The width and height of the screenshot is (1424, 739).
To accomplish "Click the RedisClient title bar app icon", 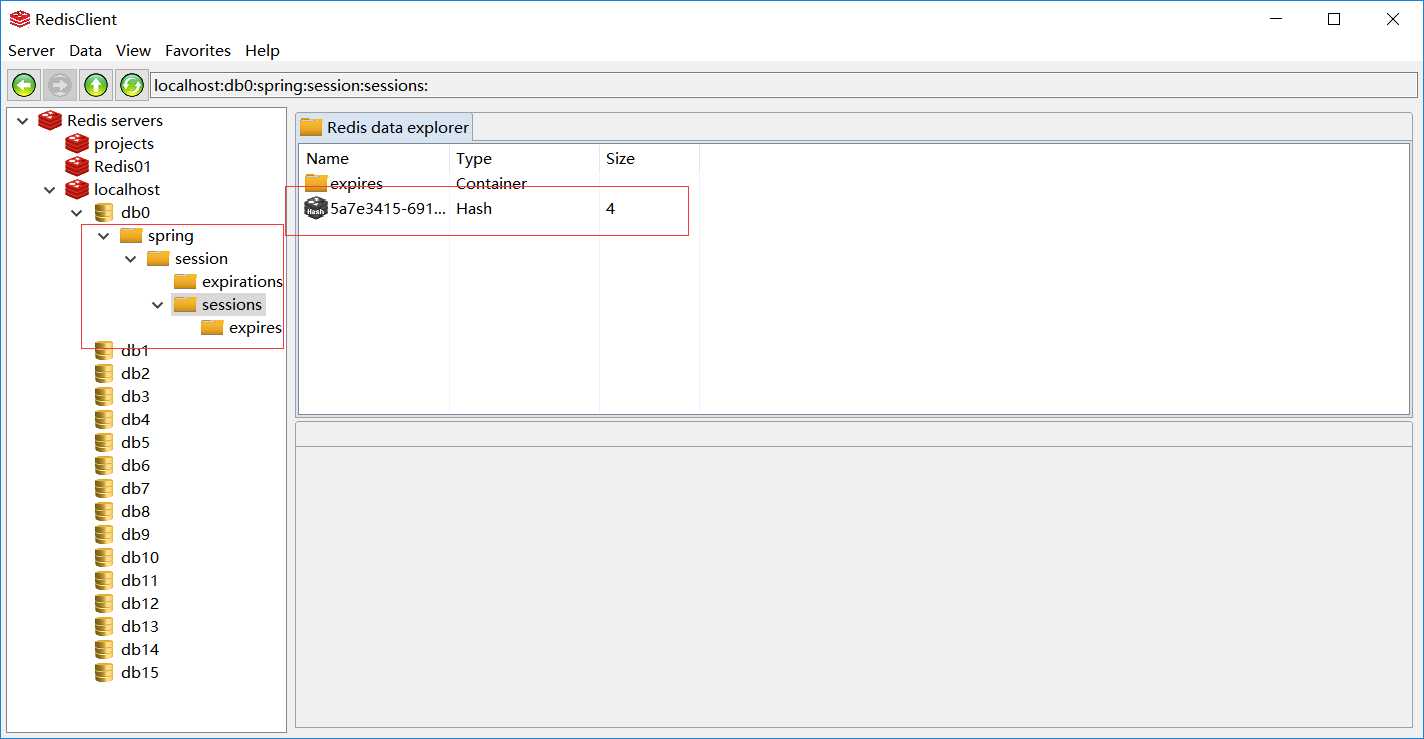I will (x=19, y=19).
